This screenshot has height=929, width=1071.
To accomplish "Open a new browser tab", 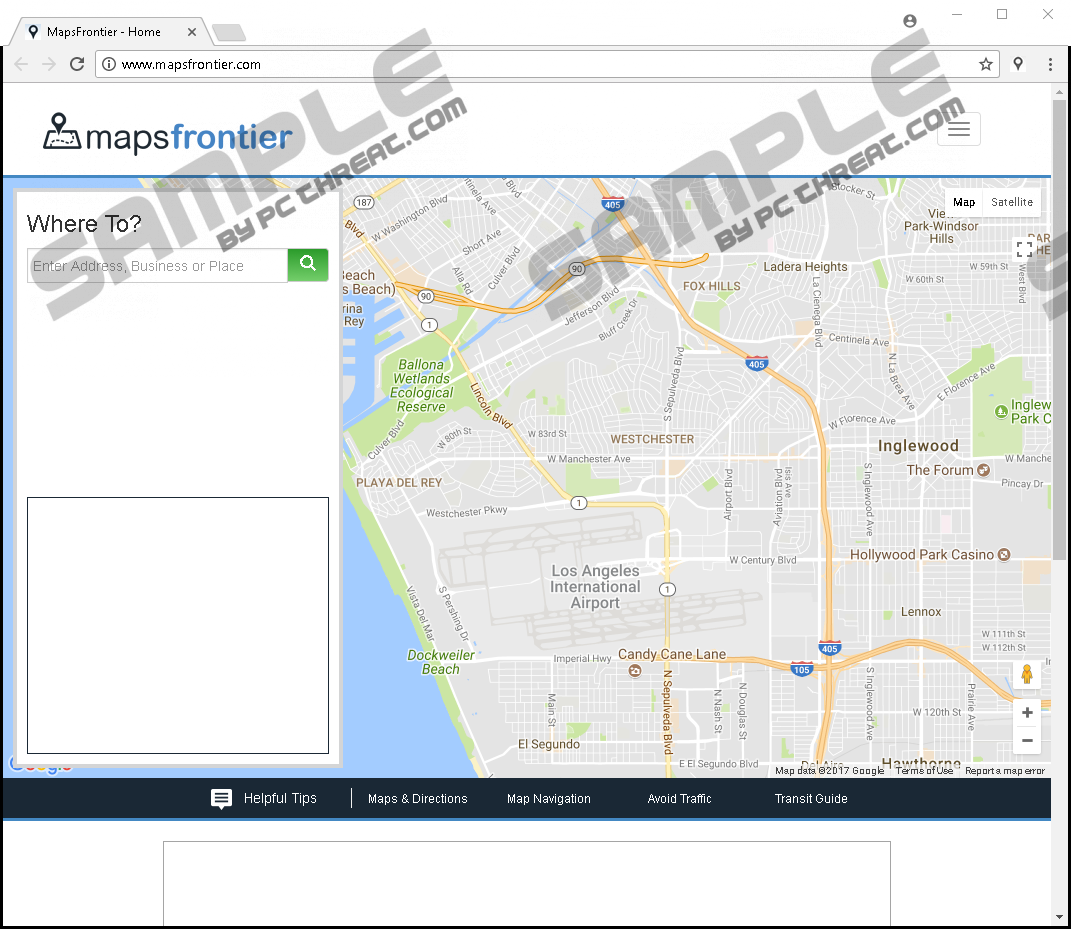I will pyautogui.click(x=229, y=33).
